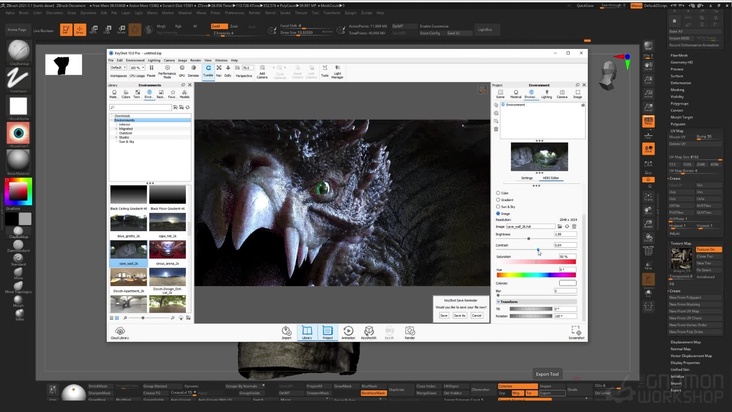
Task: Select the Tumble camera tool
Action: tap(208, 71)
